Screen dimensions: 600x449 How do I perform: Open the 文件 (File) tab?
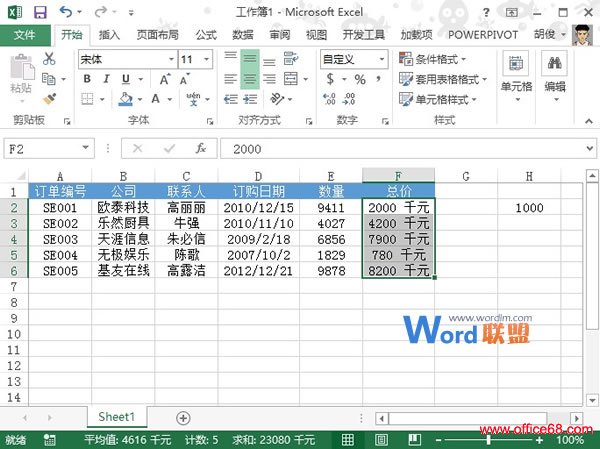pyautogui.click(x=24, y=35)
